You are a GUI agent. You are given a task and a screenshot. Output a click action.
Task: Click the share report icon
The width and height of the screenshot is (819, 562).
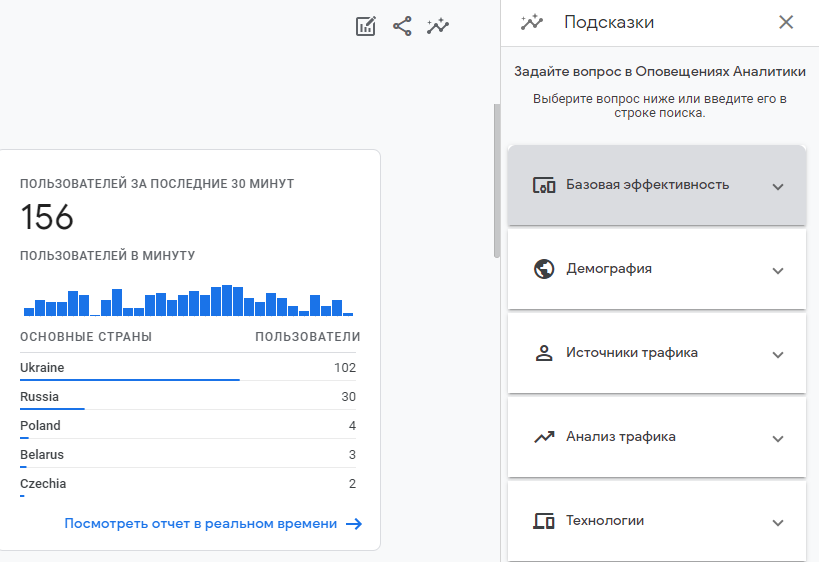pyautogui.click(x=402, y=26)
